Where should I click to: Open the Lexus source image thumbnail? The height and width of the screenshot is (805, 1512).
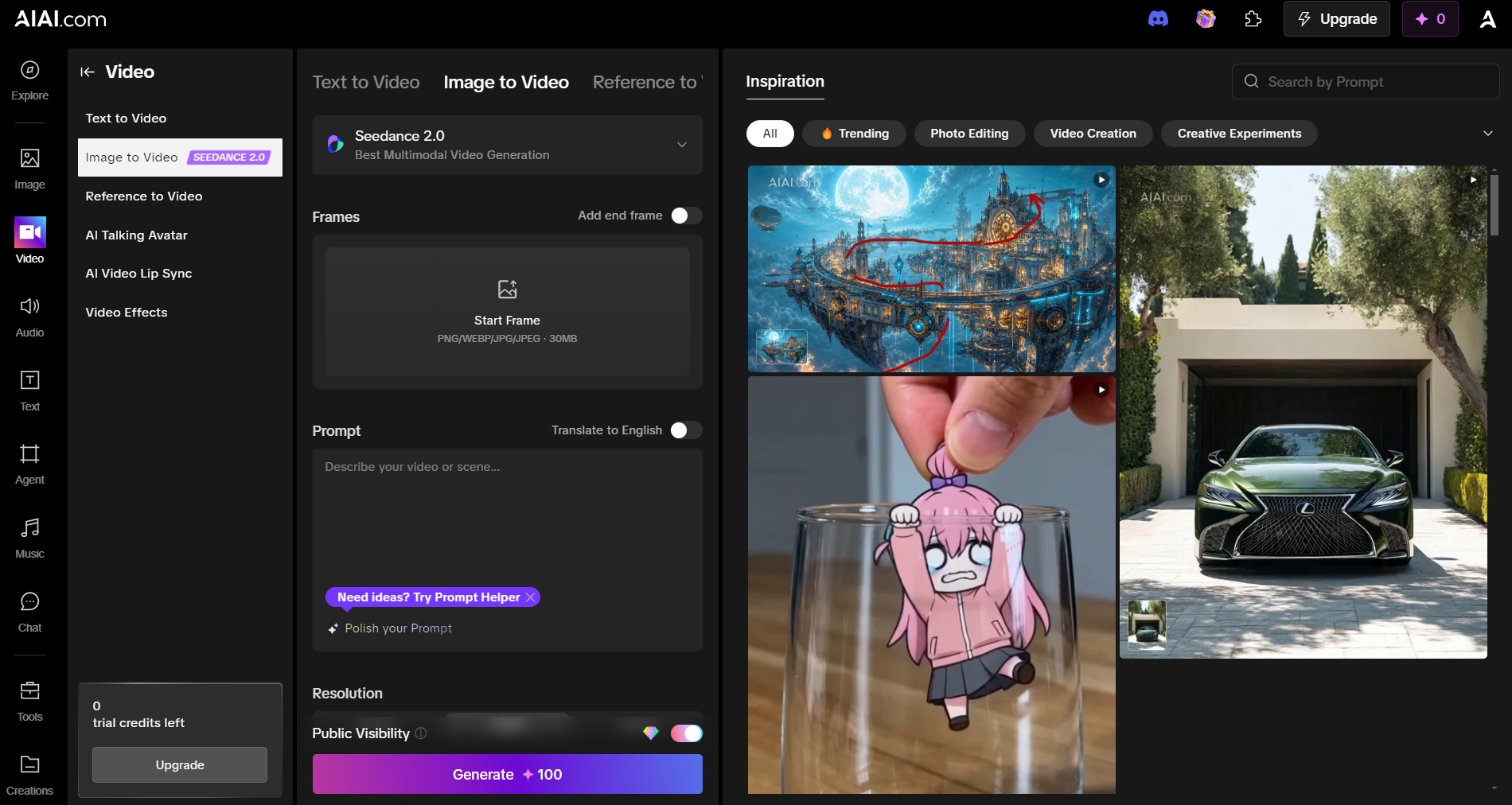(1147, 626)
